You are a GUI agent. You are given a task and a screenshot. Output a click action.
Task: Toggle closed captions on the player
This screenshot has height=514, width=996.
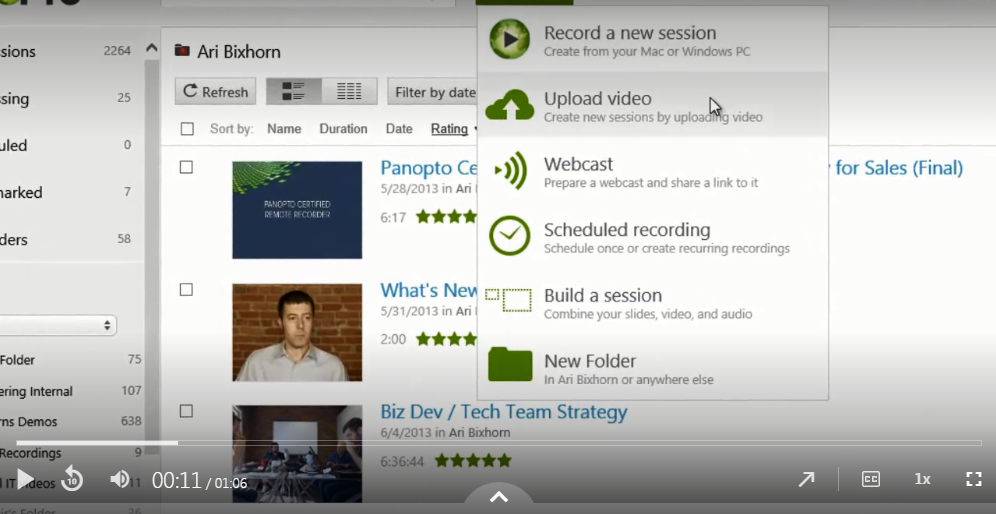tap(871, 479)
